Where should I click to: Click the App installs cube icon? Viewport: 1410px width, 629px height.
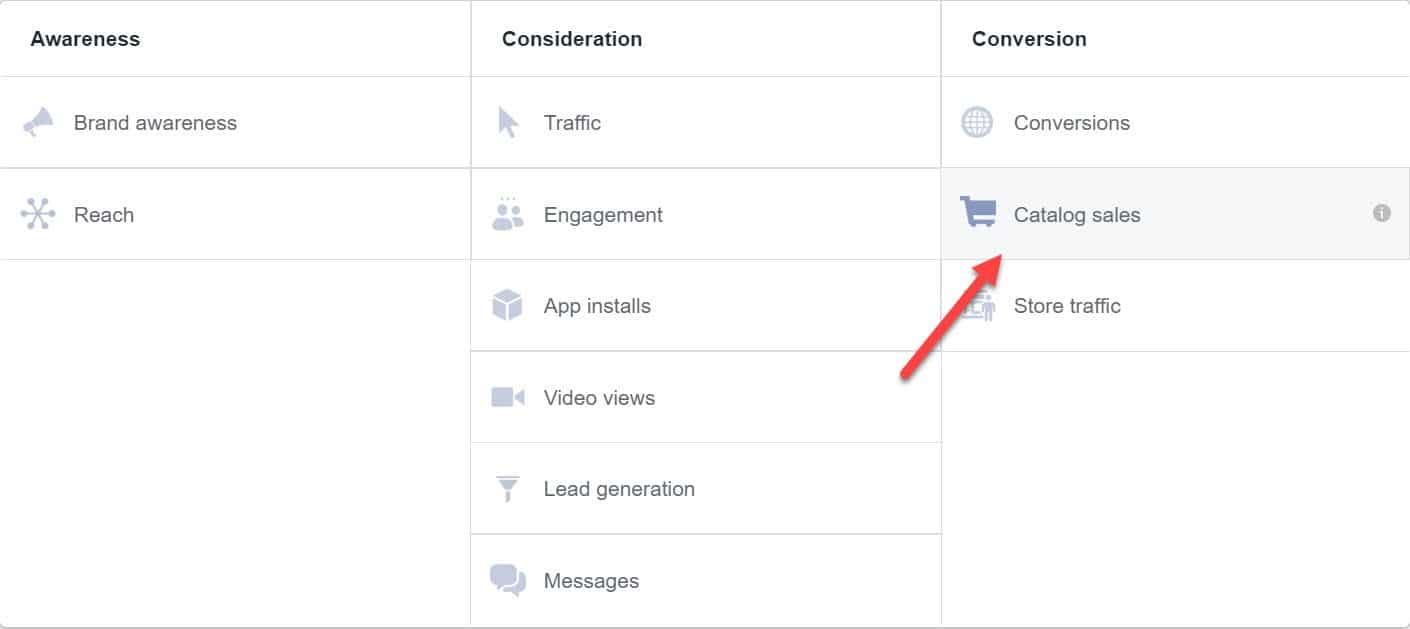(508, 305)
